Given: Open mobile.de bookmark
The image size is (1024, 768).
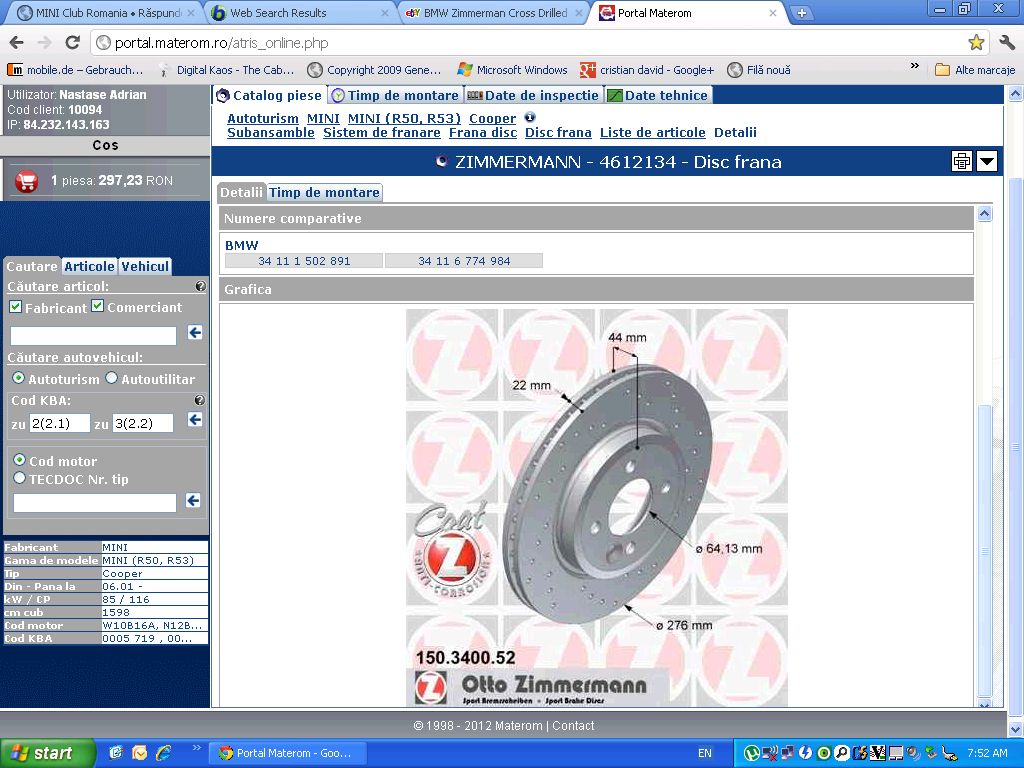Looking at the screenshot, I should [75, 70].
